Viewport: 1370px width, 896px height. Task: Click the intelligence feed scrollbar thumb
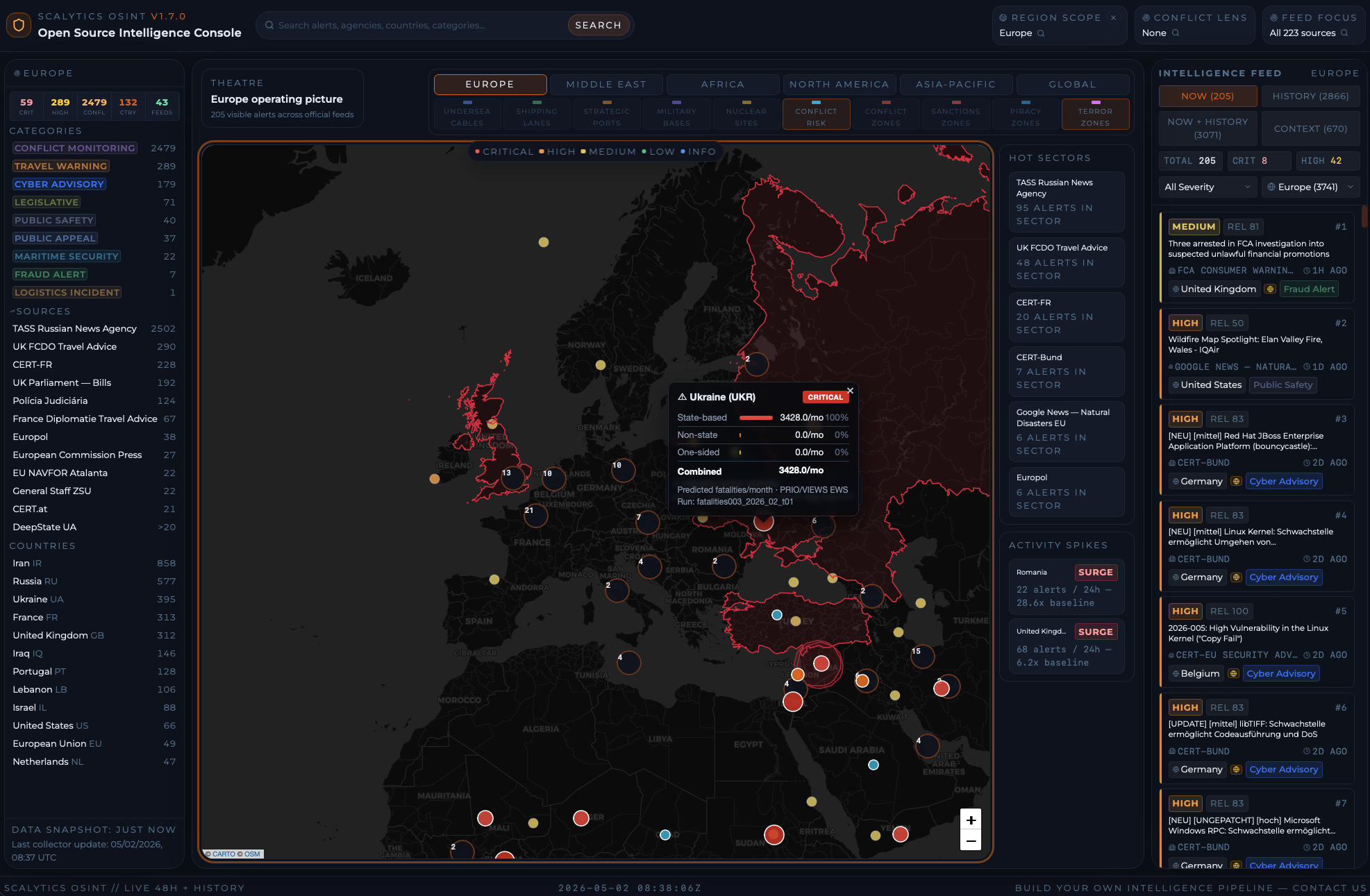tap(1364, 216)
